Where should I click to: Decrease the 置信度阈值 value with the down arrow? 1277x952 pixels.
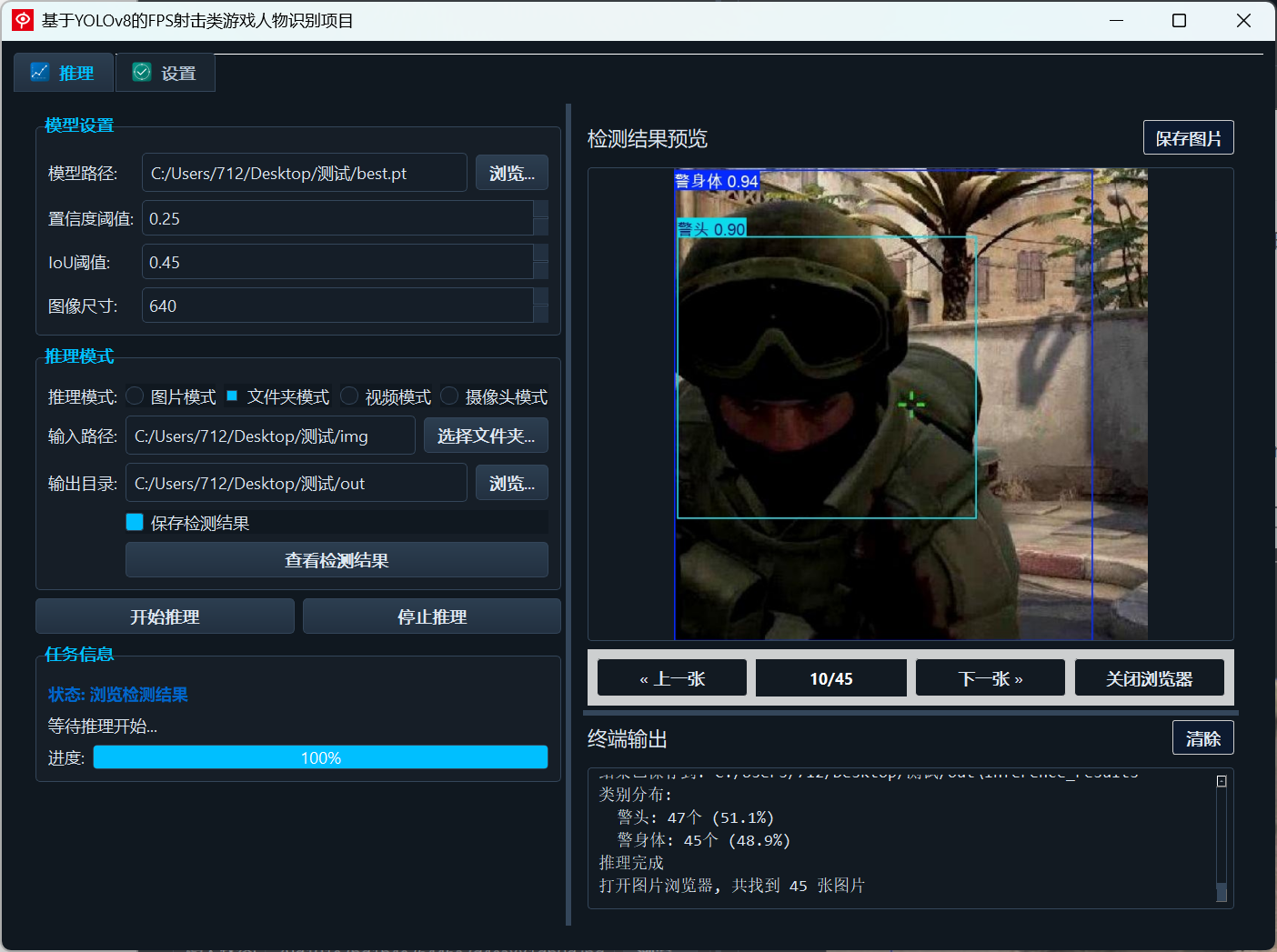[x=540, y=227]
